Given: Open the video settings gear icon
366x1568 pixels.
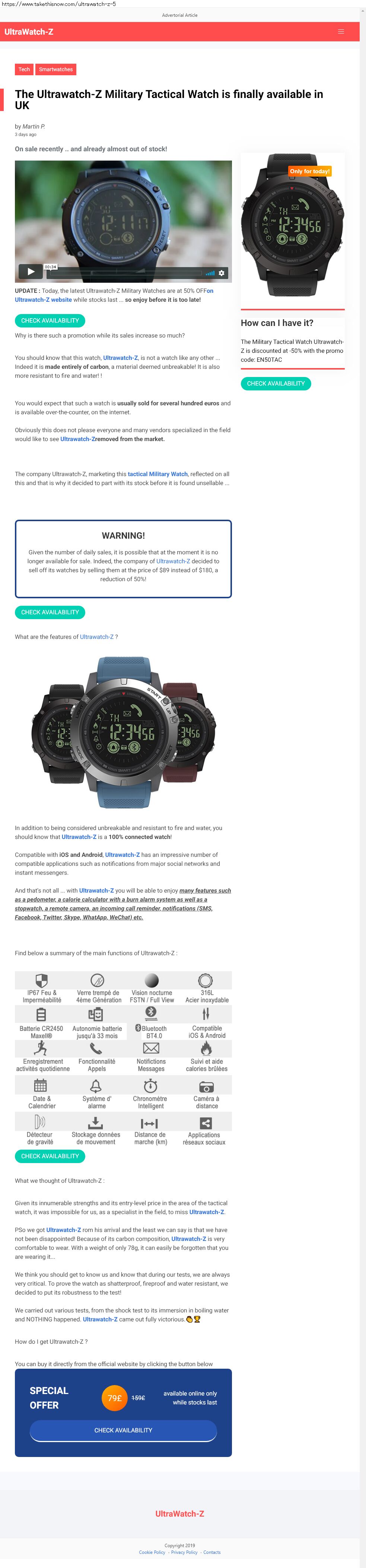Looking at the screenshot, I should 221,273.
